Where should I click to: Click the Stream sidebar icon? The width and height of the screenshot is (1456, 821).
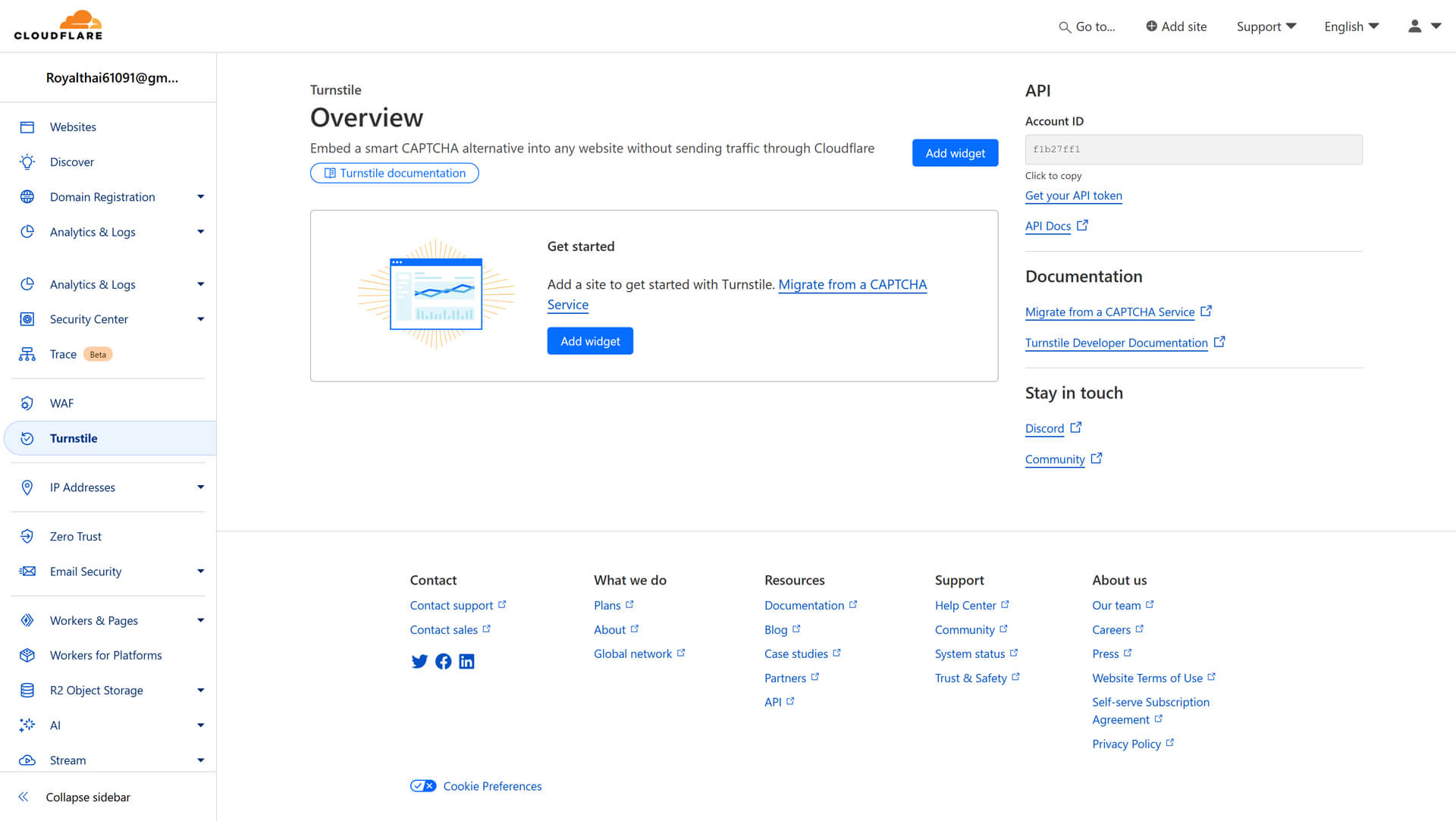27,760
